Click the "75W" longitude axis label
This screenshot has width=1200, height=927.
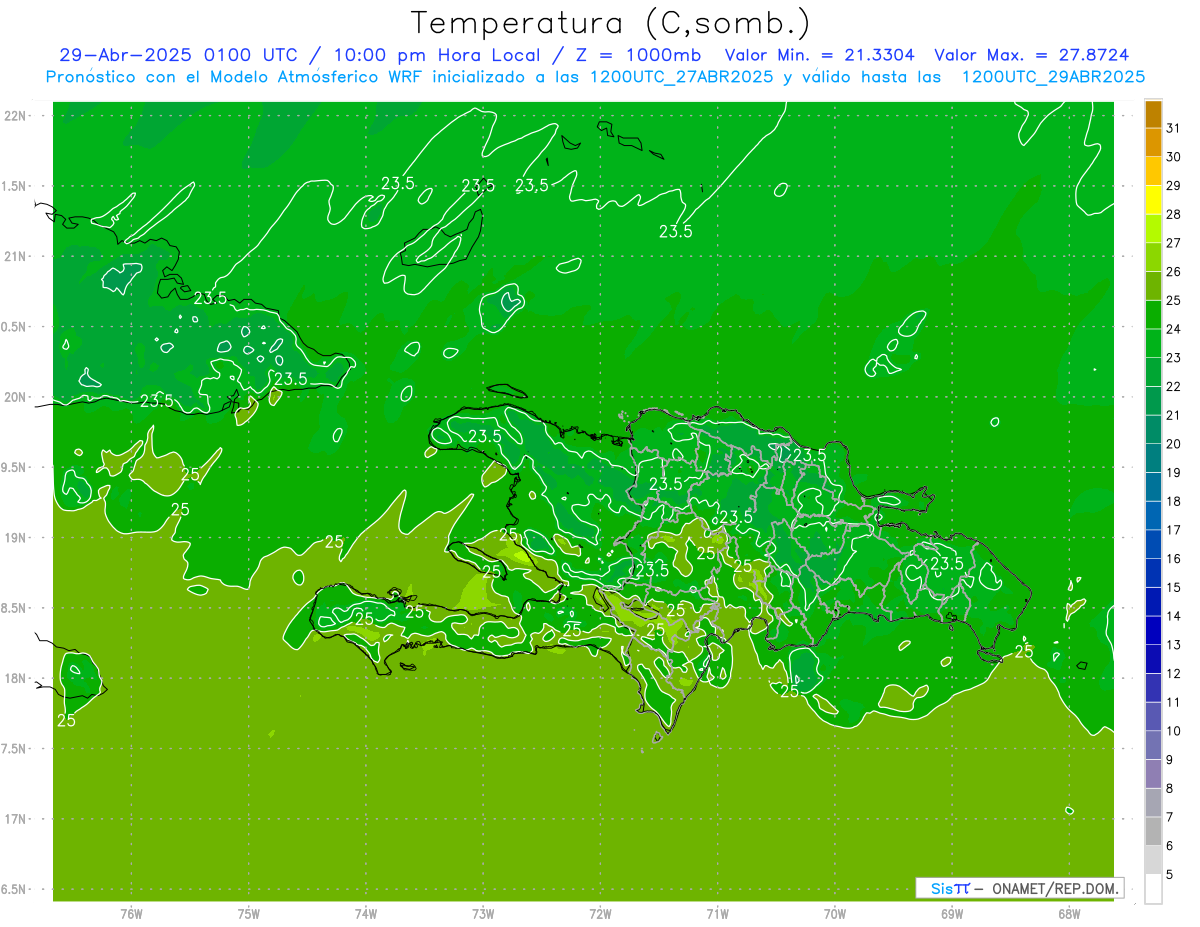coord(249,914)
